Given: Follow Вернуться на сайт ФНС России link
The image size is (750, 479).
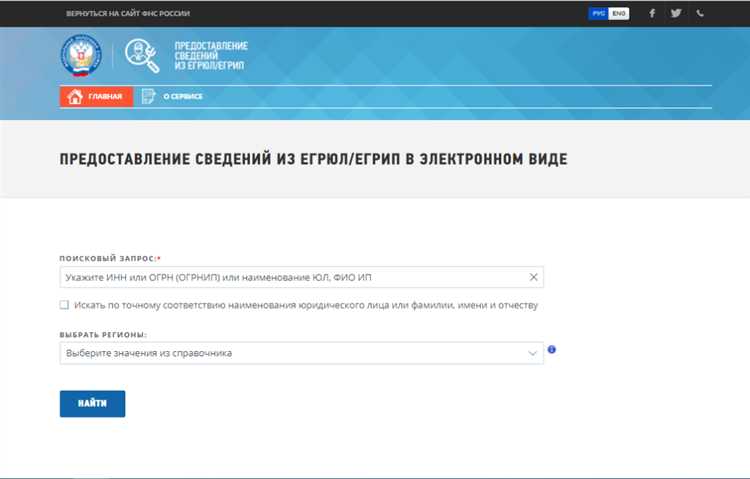Looking at the screenshot, I should [128, 13].
